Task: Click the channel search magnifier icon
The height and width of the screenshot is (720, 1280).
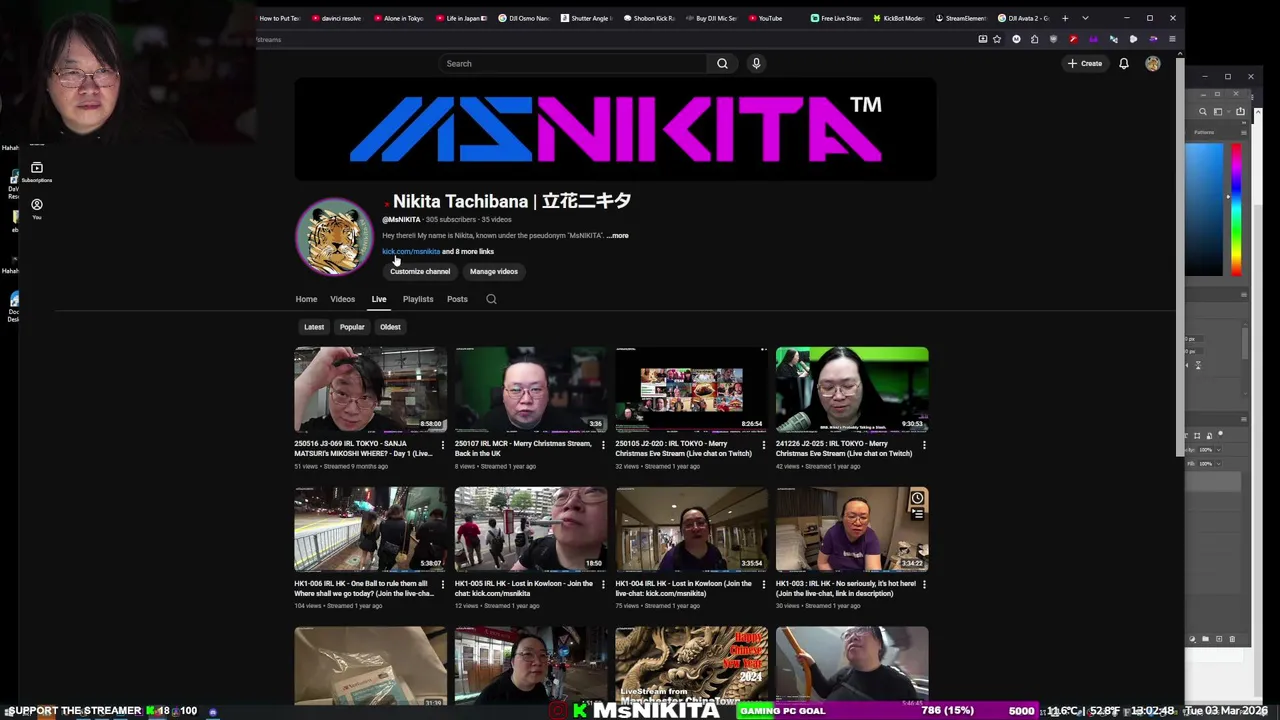Action: (491, 299)
